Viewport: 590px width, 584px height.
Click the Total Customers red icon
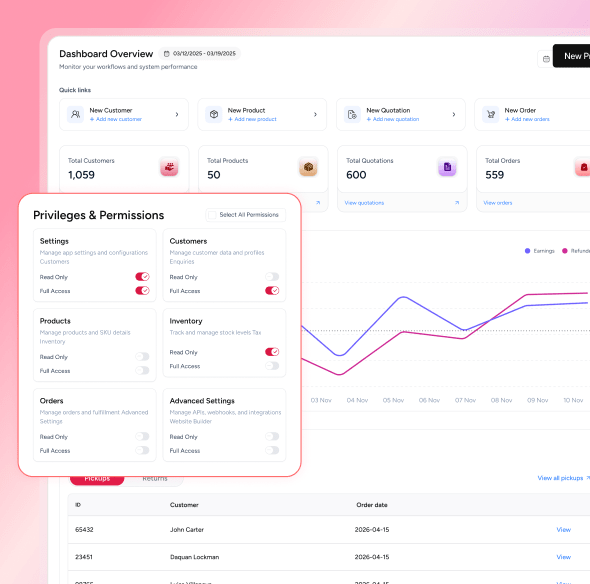[169, 167]
